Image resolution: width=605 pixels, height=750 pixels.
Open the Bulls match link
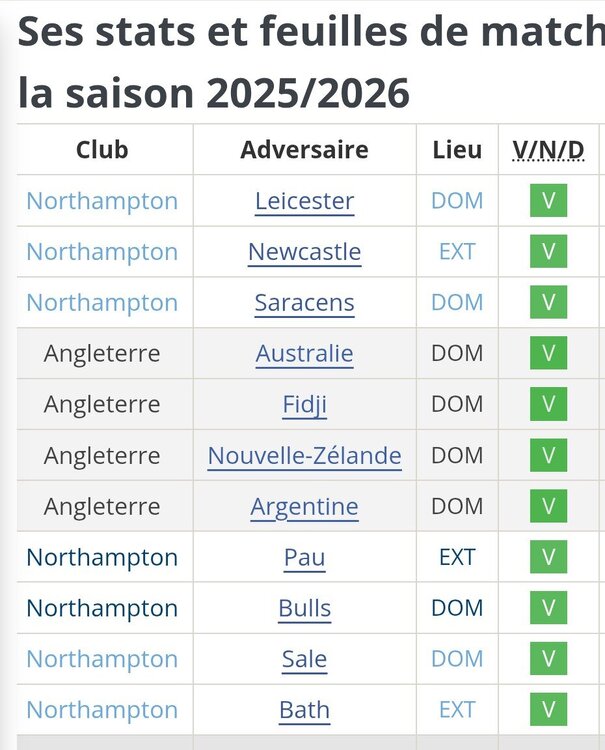pyautogui.click(x=304, y=608)
